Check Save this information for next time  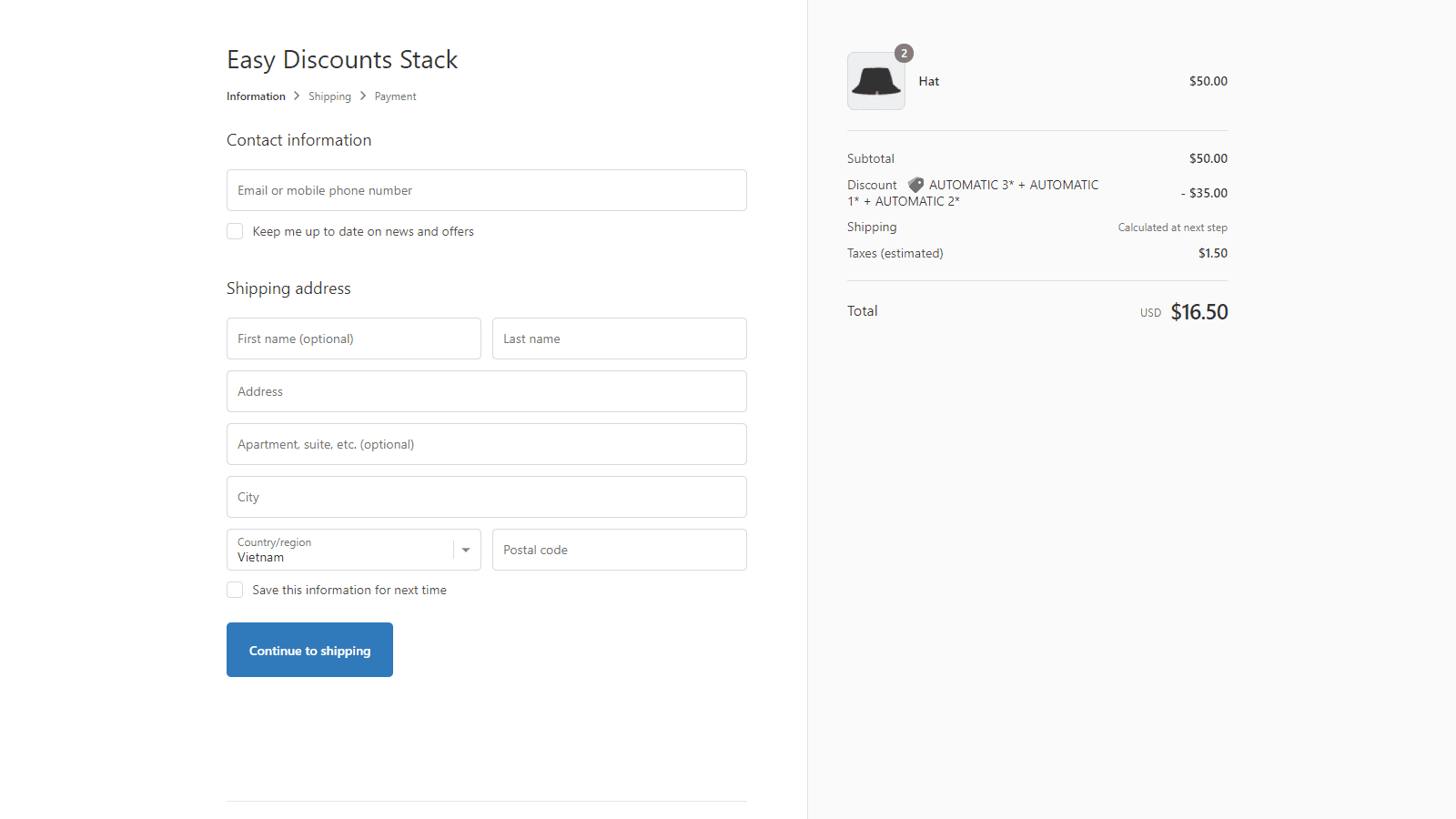235,590
